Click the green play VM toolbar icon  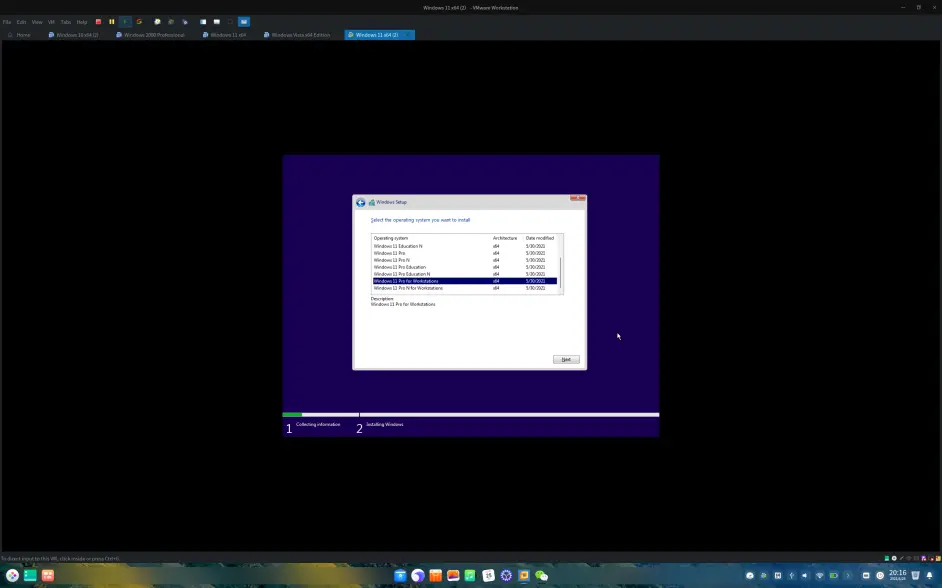[125, 22]
